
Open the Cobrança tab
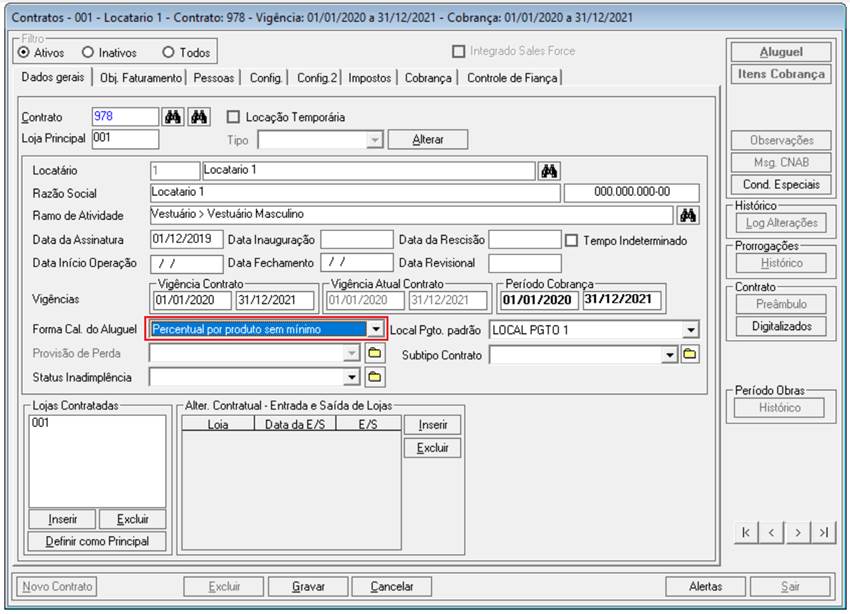[x=428, y=78]
